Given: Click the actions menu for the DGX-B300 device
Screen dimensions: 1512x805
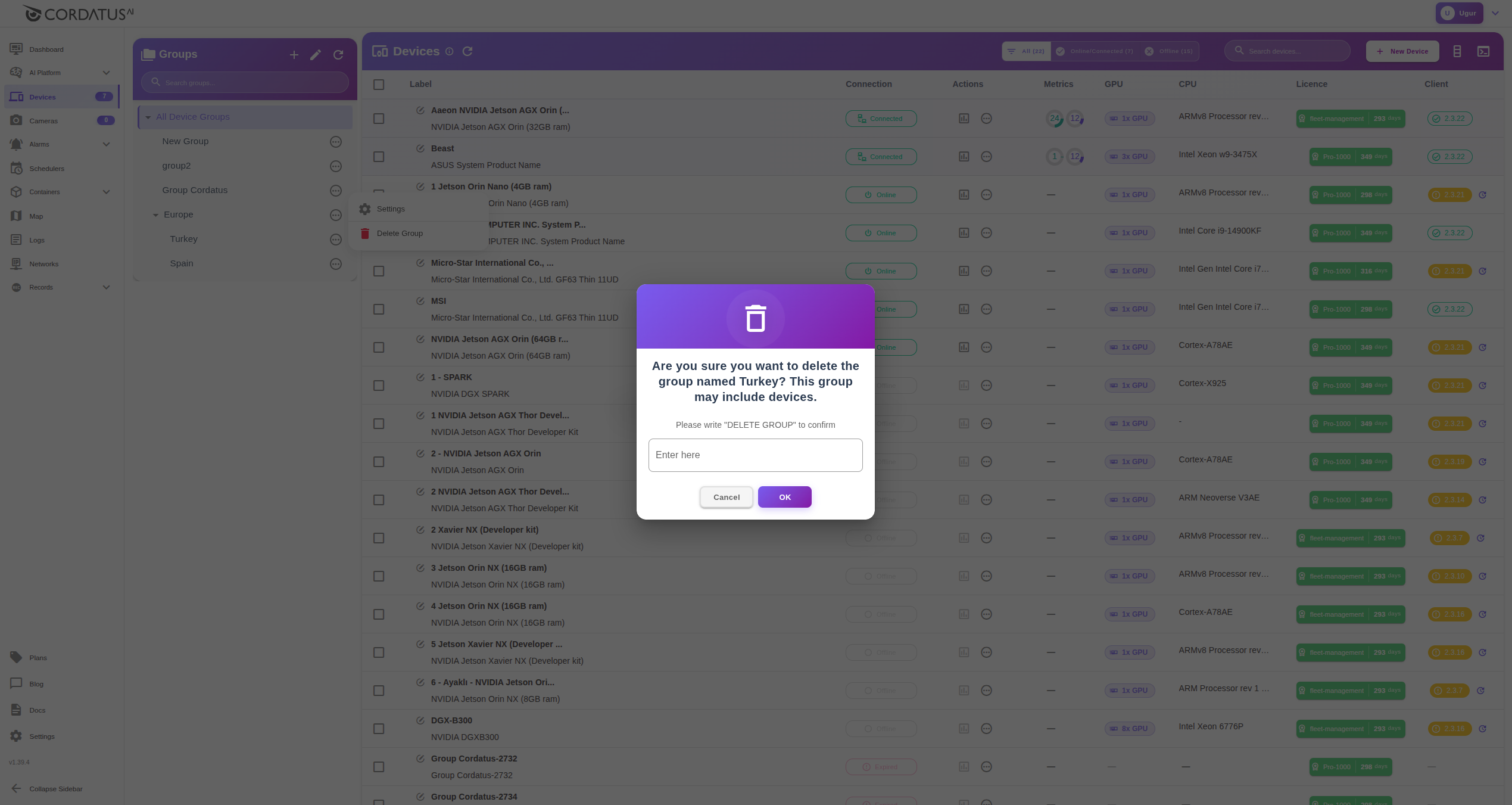Looking at the screenshot, I should tap(986, 729).
